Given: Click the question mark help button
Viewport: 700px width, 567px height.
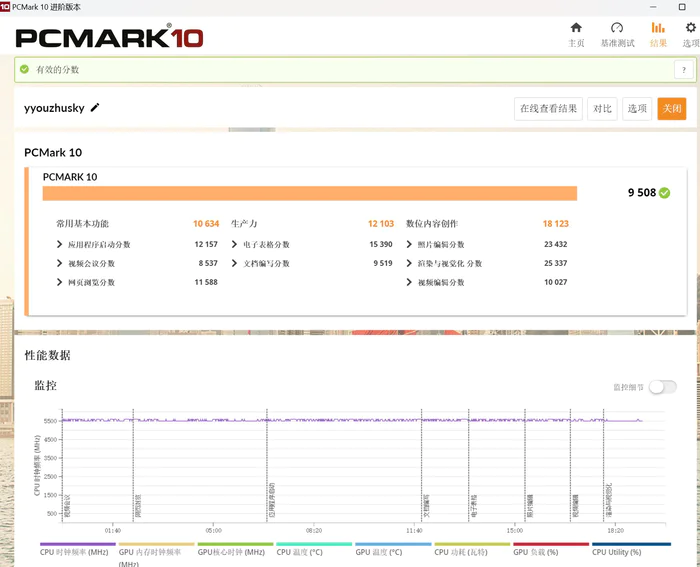Looking at the screenshot, I should pos(683,70).
